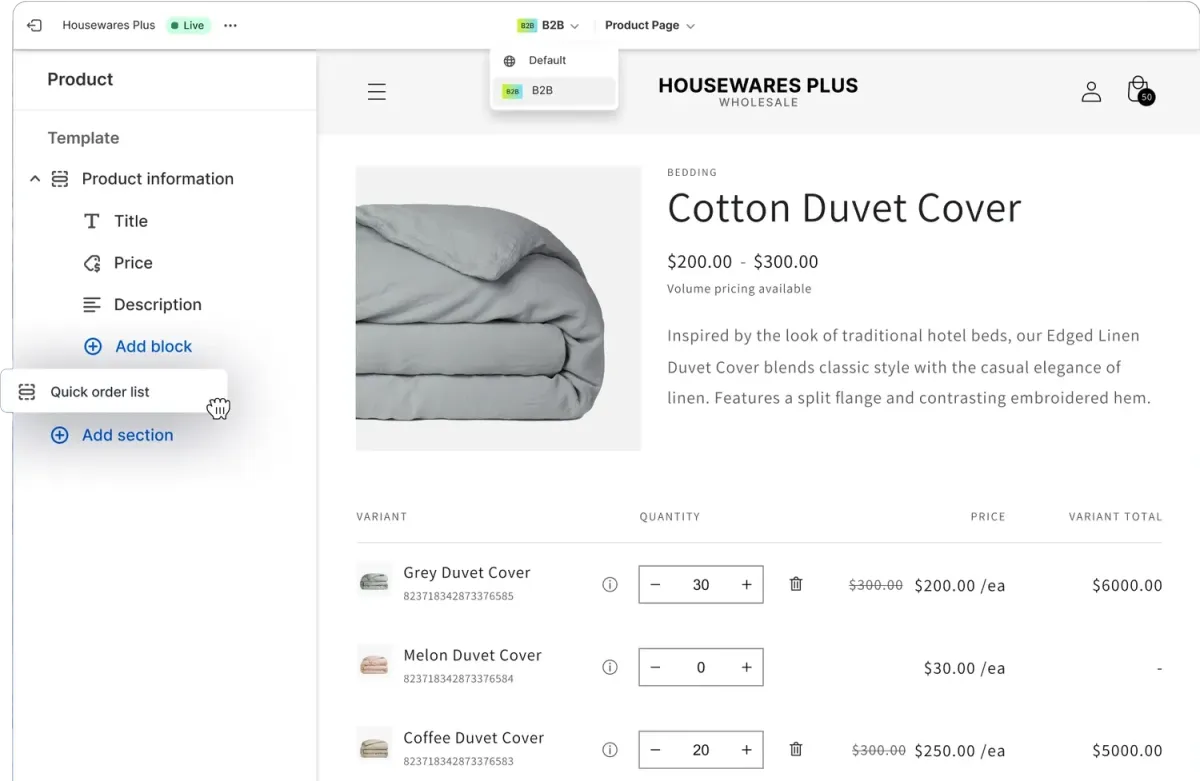Click the Quick order list section icon
The width and height of the screenshot is (1200, 781).
[x=27, y=392]
